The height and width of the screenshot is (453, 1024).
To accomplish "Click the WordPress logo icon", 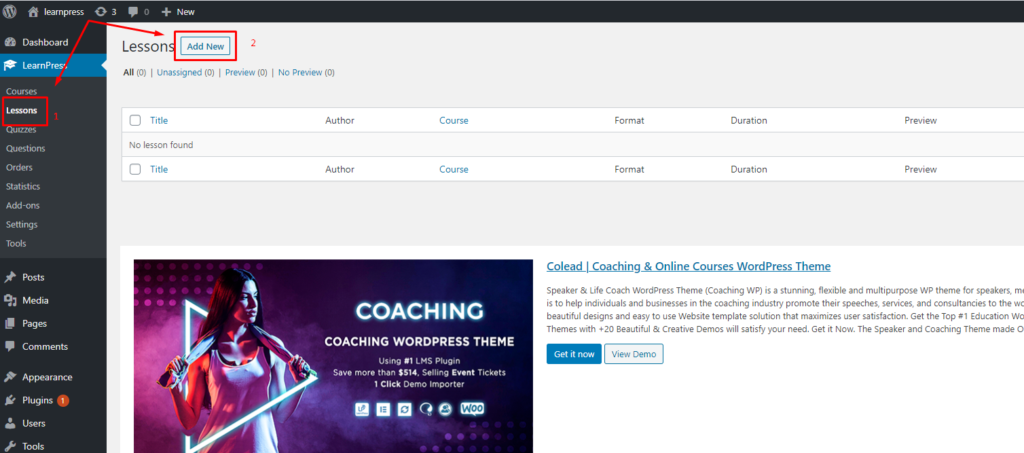I will click(10, 11).
